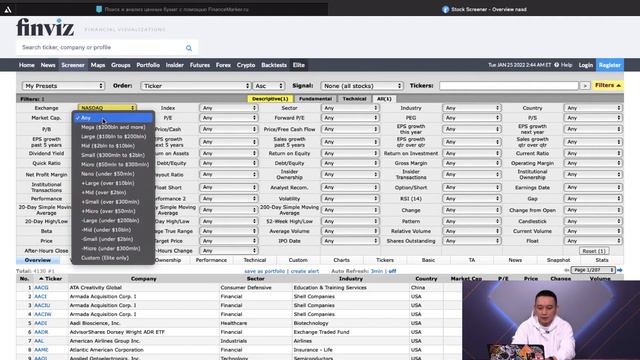Click the Tickers go arrow button
The width and height of the screenshot is (640, 360).
(x=585, y=86)
